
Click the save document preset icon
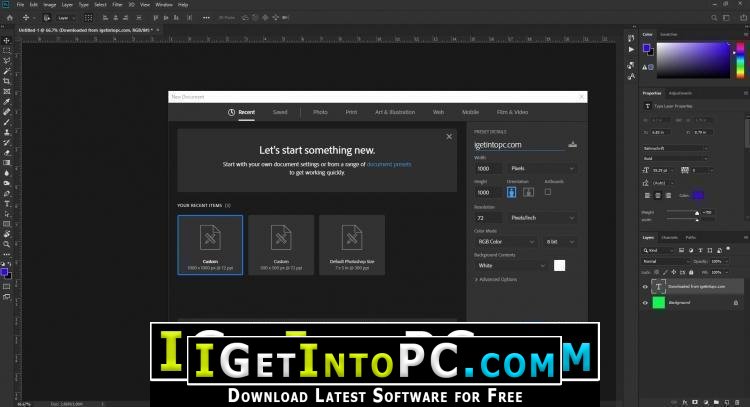coord(572,144)
